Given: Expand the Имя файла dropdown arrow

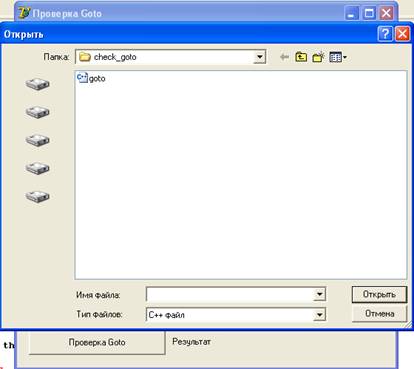Looking at the screenshot, I should coord(319,294).
